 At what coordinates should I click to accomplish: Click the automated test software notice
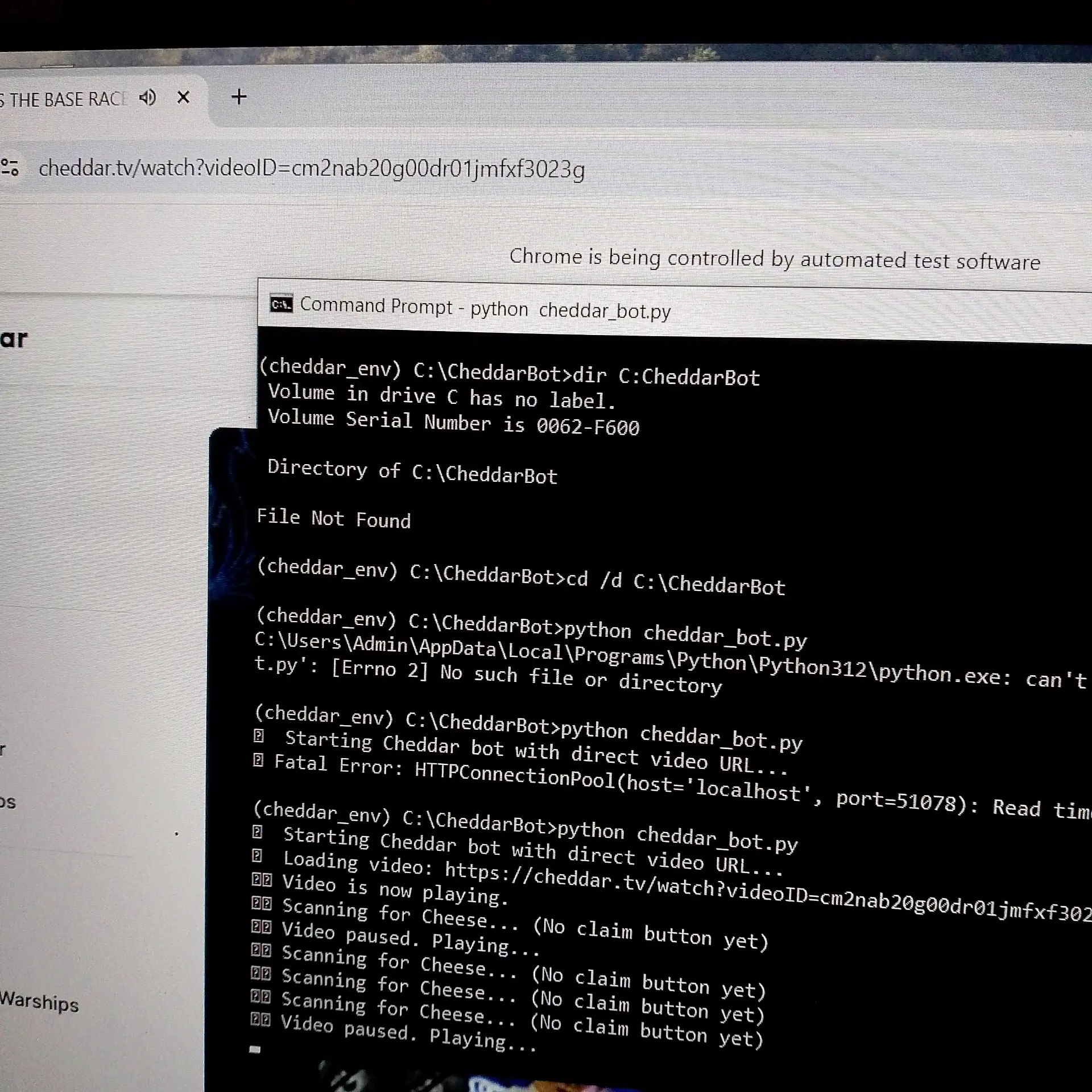775,259
